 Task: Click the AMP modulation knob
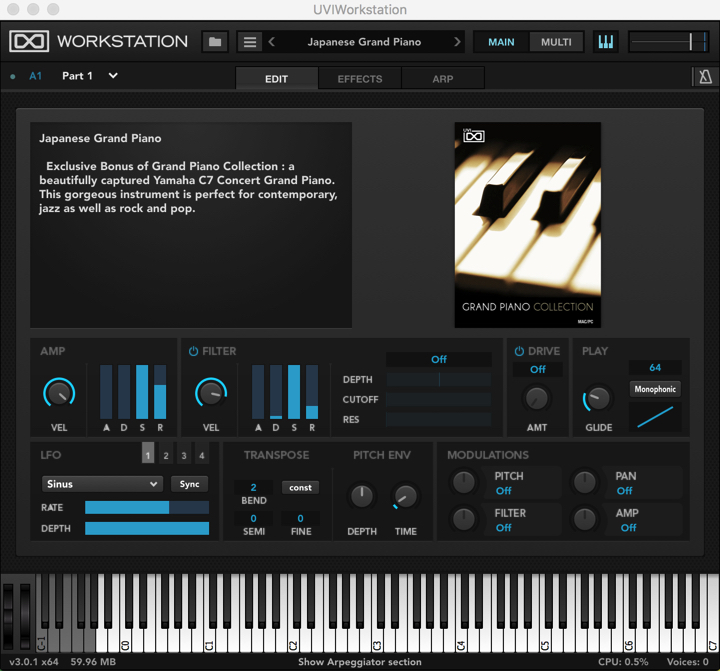pos(585,519)
